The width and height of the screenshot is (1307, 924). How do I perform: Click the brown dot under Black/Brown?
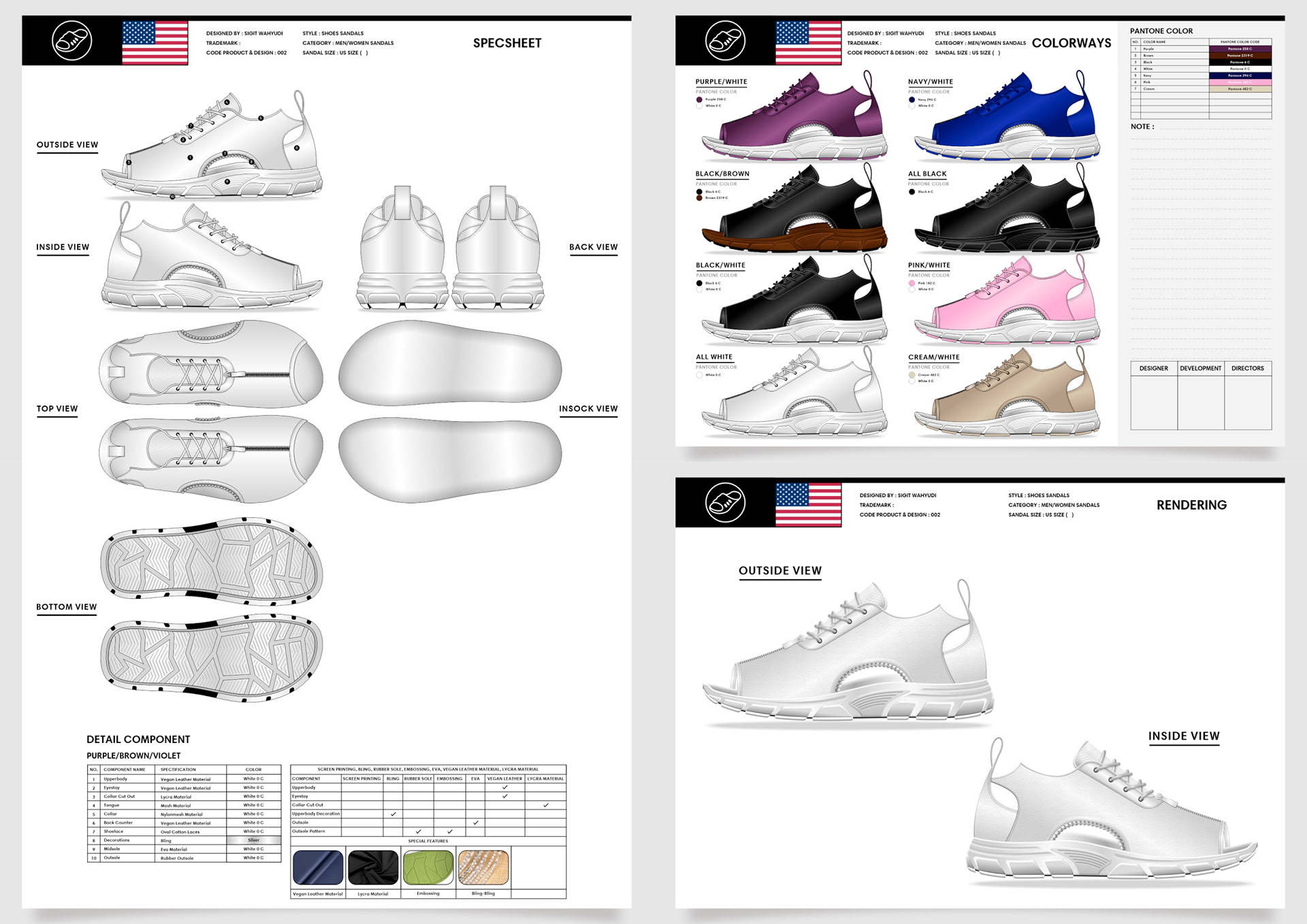pos(699,198)
